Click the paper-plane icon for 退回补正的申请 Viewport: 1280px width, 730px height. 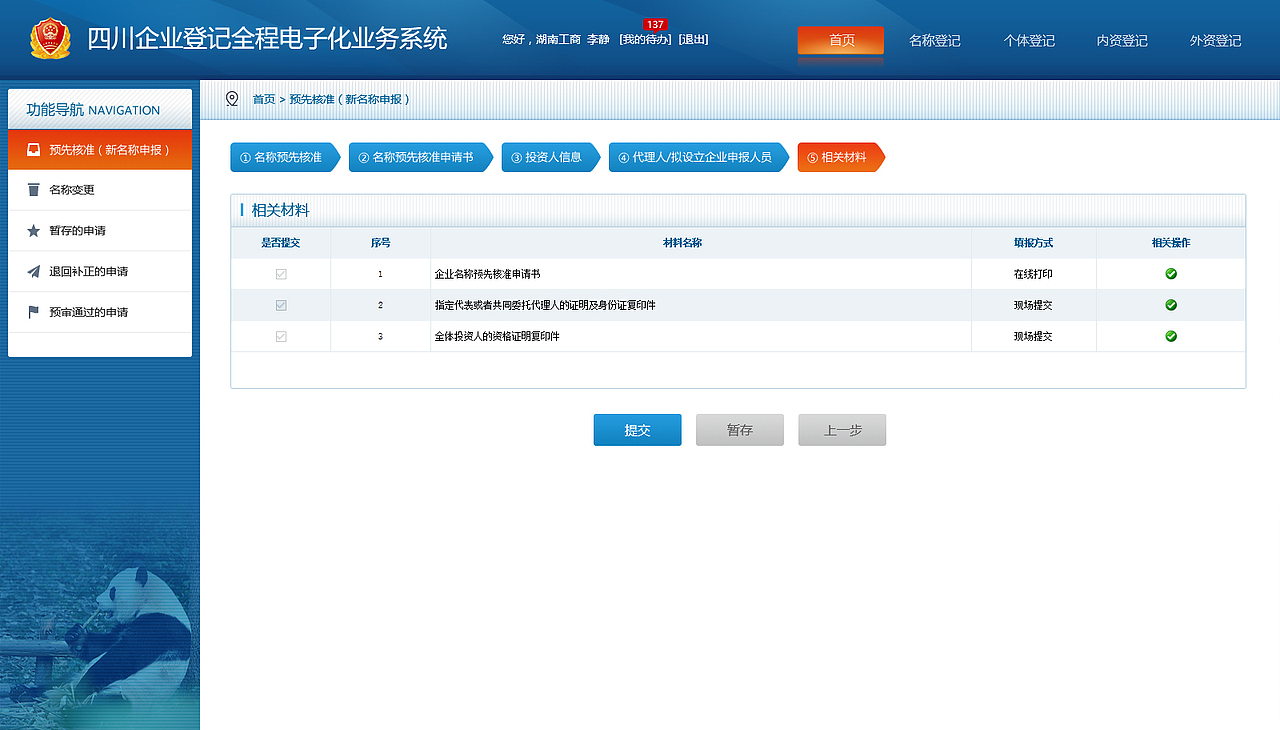(x=32, y=271)
